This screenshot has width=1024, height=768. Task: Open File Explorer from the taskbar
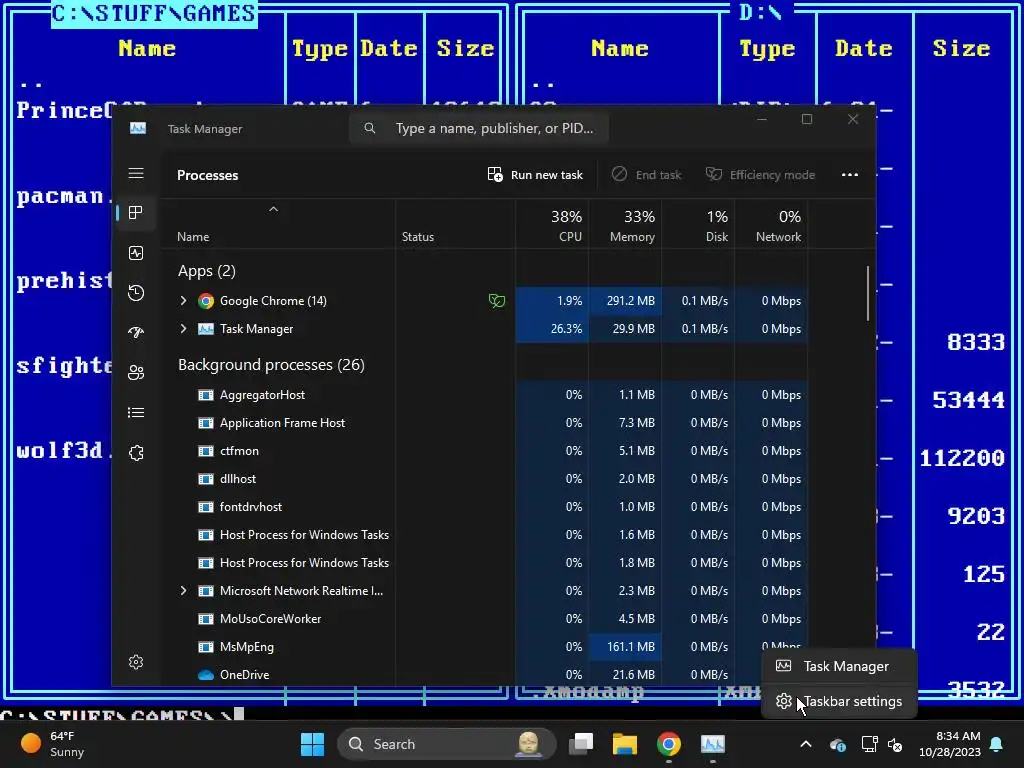click(624, 744)
